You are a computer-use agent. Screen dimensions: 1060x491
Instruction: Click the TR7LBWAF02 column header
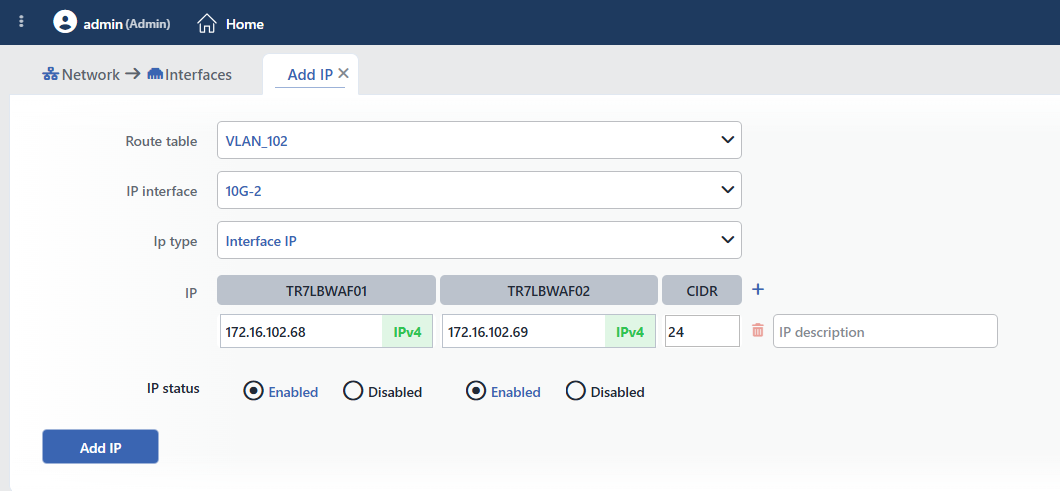(x=549, y=290)
